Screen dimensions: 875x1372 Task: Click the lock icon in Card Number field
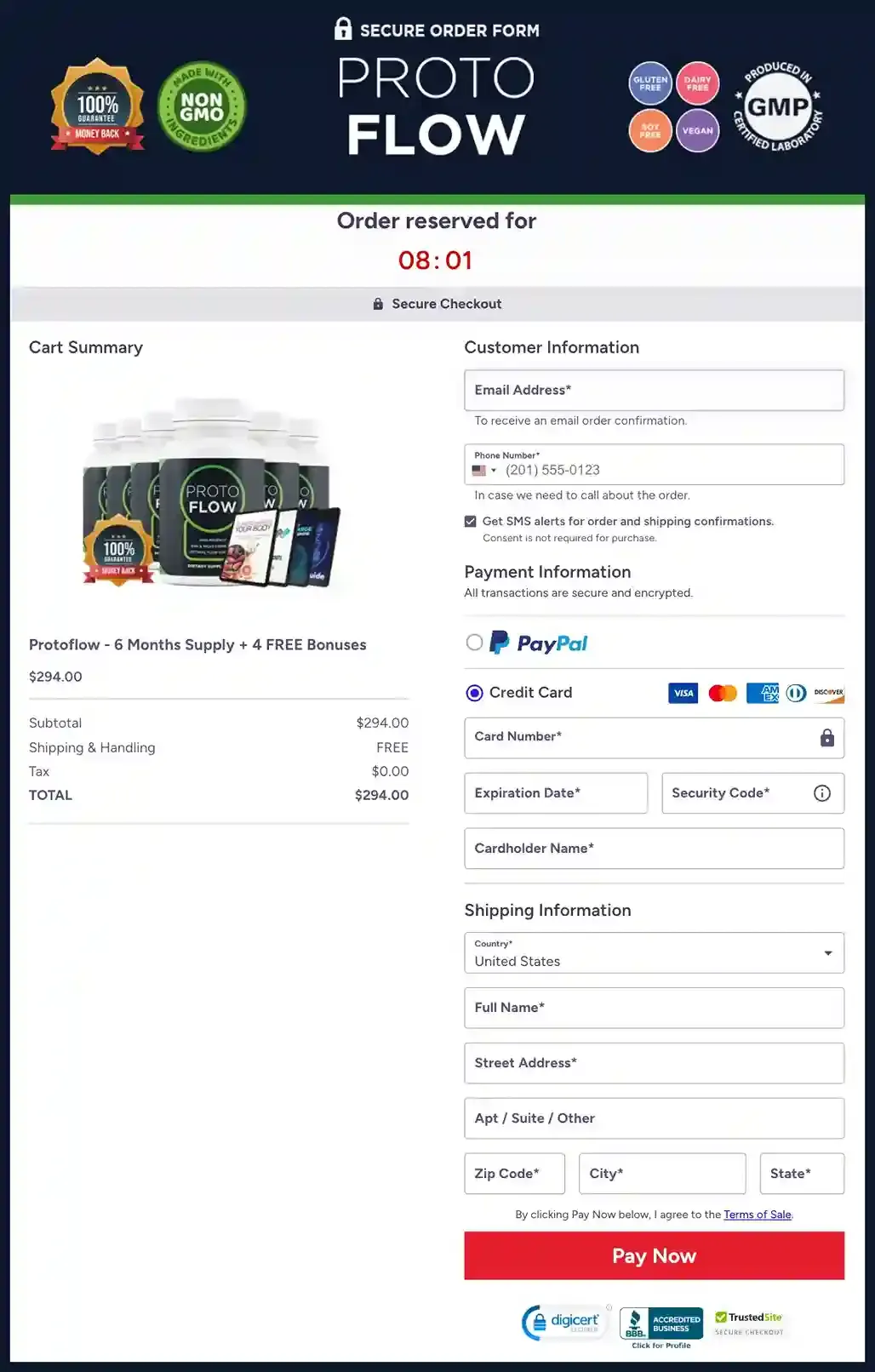click(x=826, y=738)
